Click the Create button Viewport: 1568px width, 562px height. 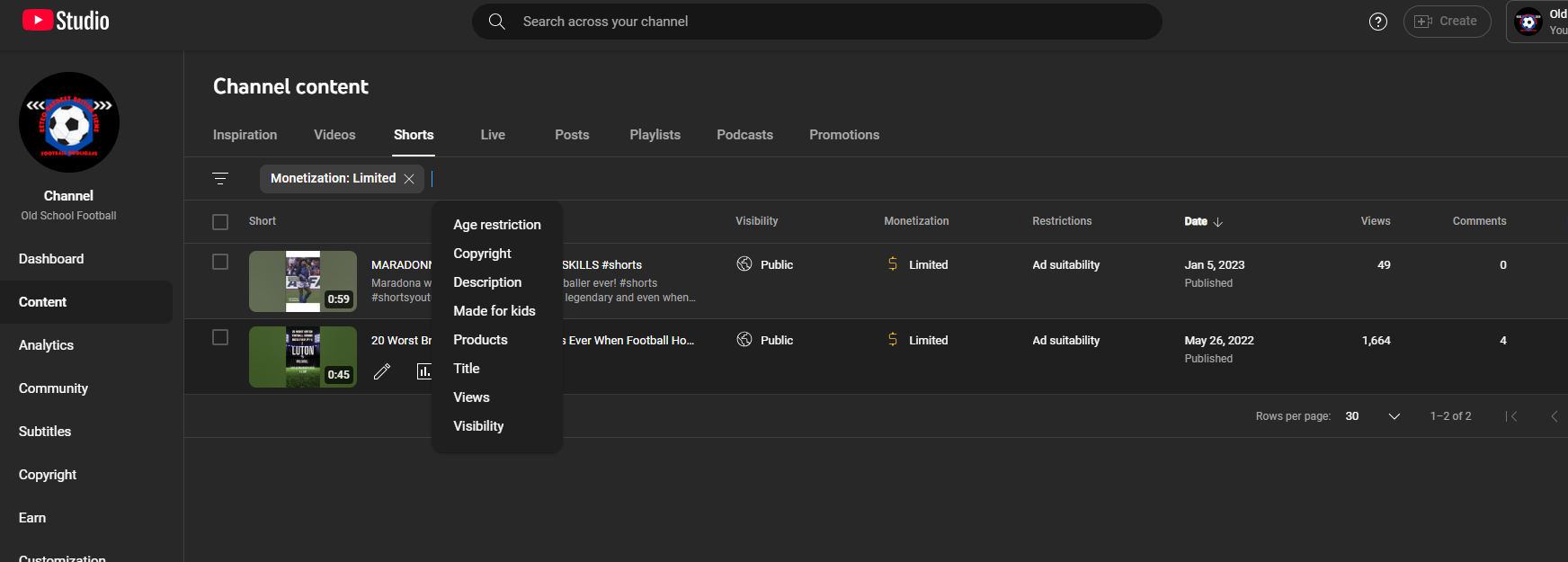(1447, 22)
